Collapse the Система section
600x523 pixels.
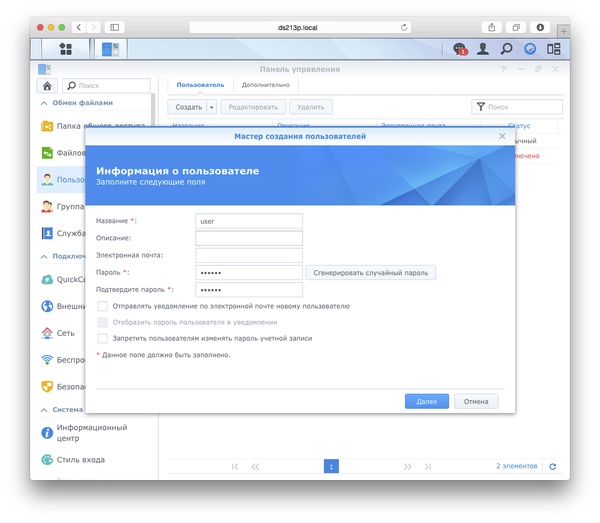click(x=44, y=410)
